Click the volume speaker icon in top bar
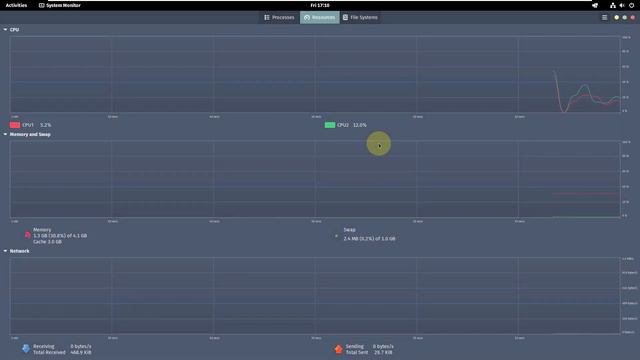640x360 pixels. point(622,5)
